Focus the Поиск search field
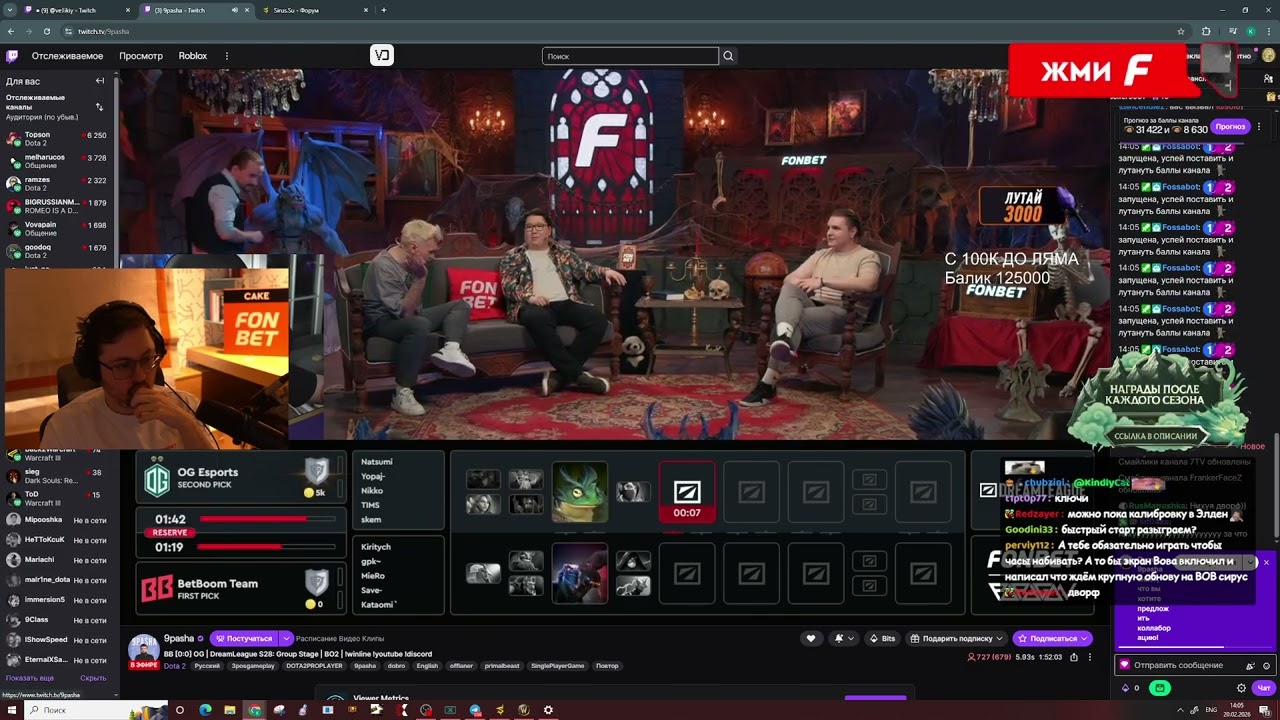The height and width of the screenshot is (720, 1280). click(630, 56)
